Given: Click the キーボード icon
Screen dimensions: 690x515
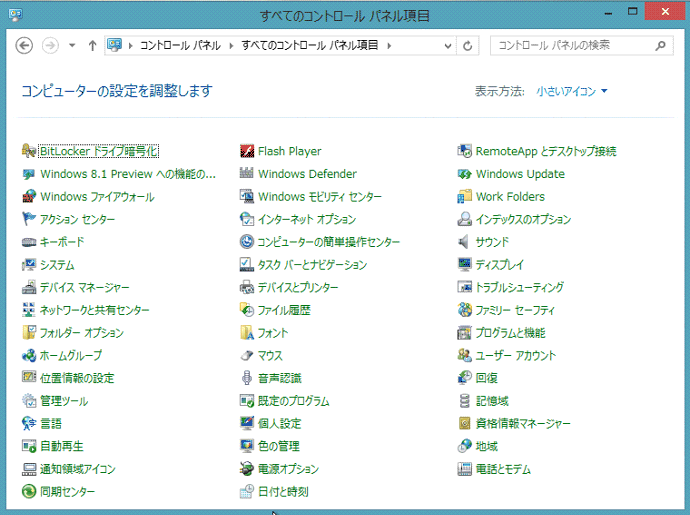Looking at the screenshot, I should click(x=29, y=242).
